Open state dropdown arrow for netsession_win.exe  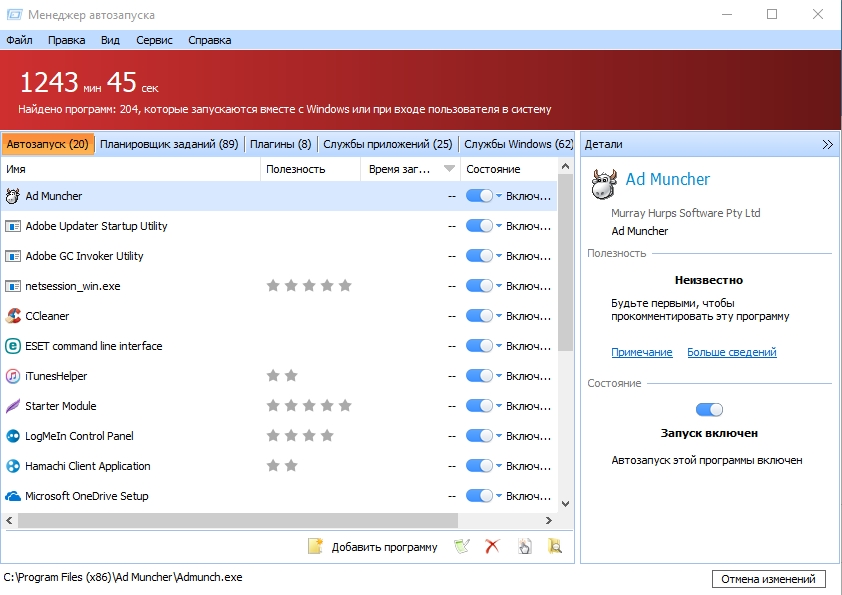[499, 286]
